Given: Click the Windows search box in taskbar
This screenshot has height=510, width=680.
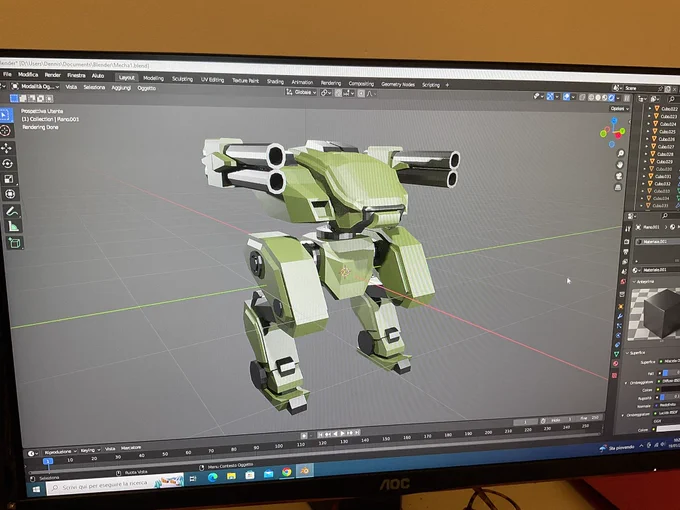Looking at the screenshot, I should pos(115,484).
